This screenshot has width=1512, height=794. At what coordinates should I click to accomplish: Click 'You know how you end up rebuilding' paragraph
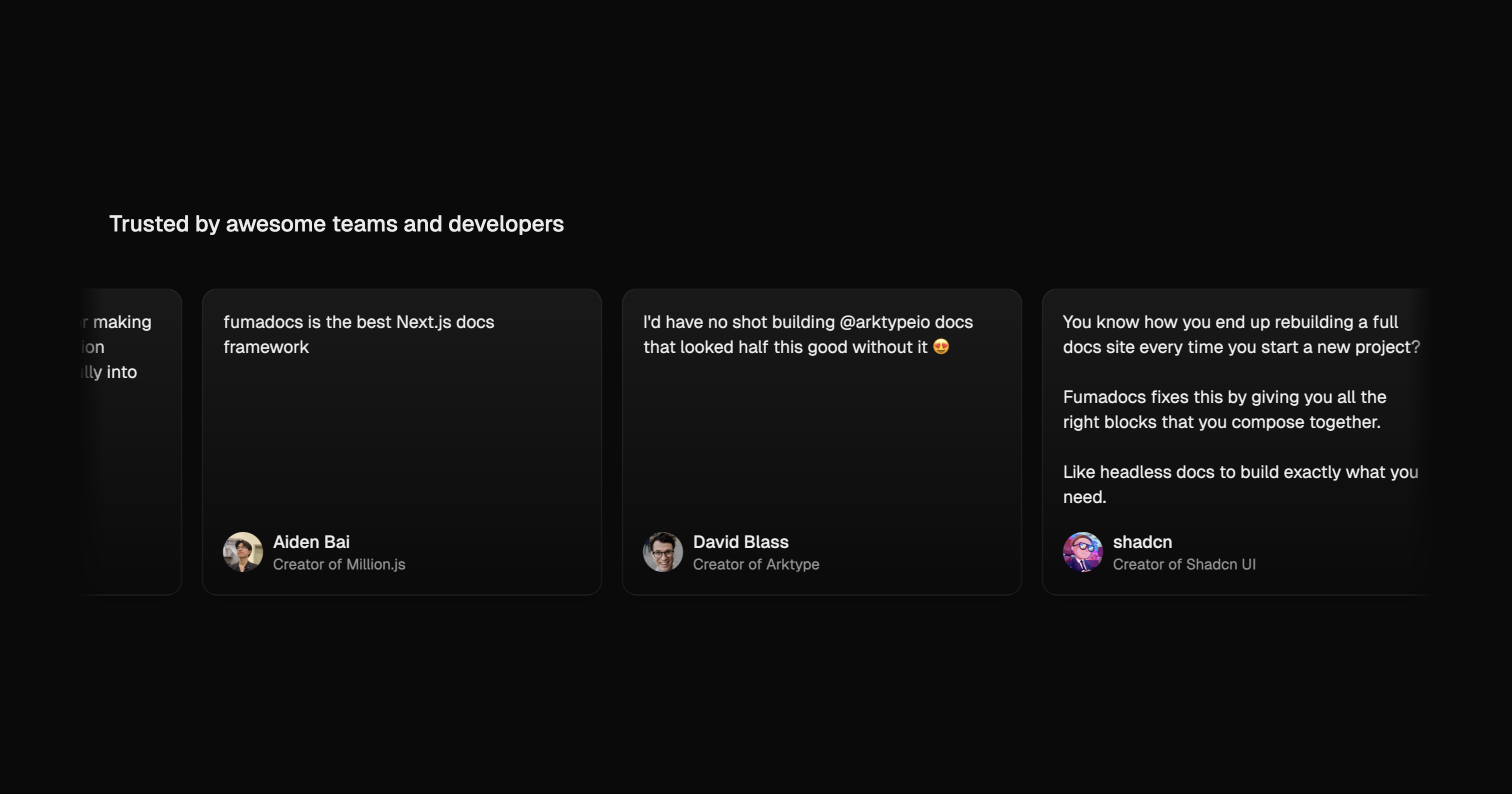tap(1241, 334)
